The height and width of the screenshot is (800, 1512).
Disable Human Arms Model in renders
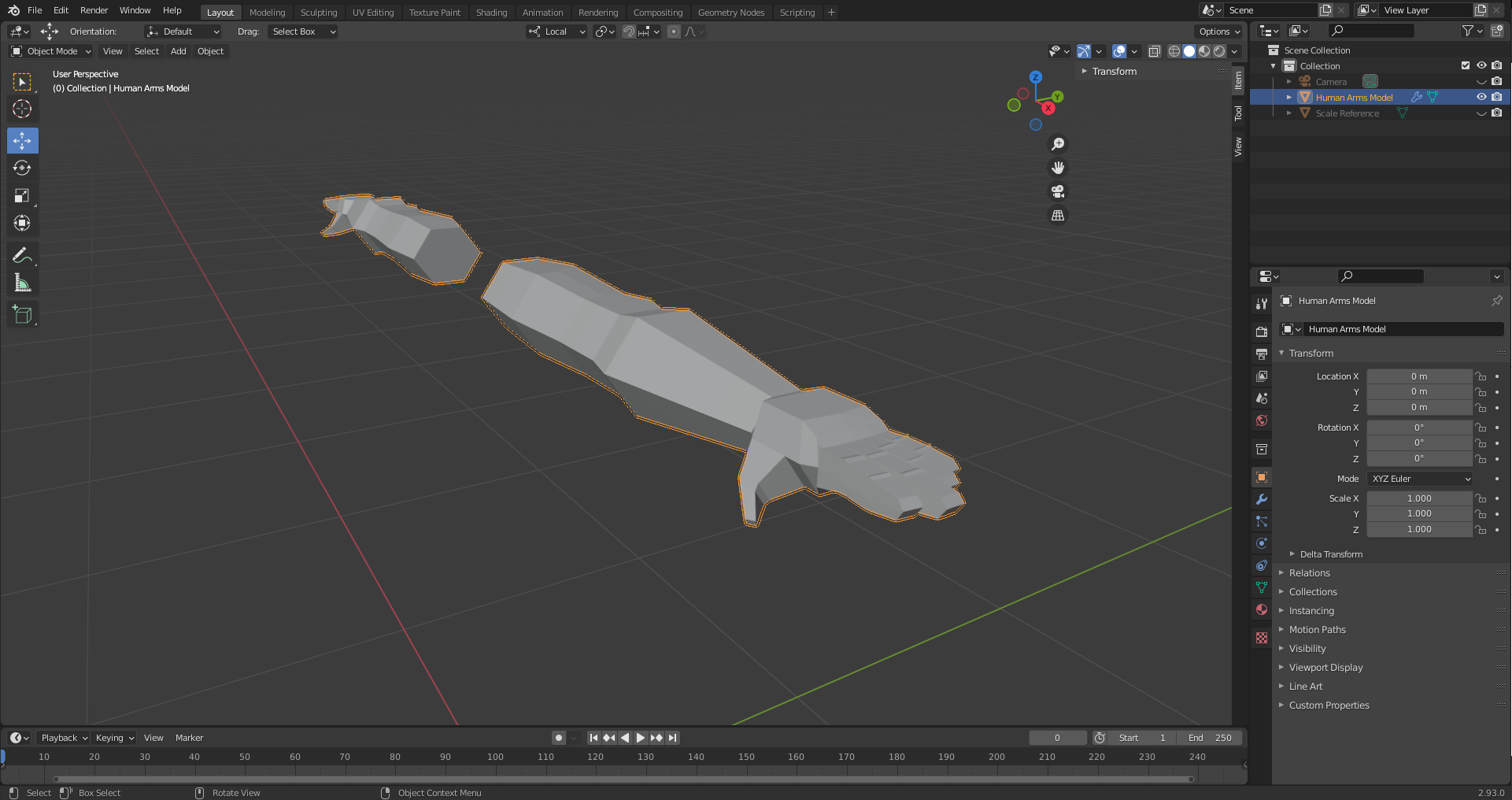[1497, 97]
